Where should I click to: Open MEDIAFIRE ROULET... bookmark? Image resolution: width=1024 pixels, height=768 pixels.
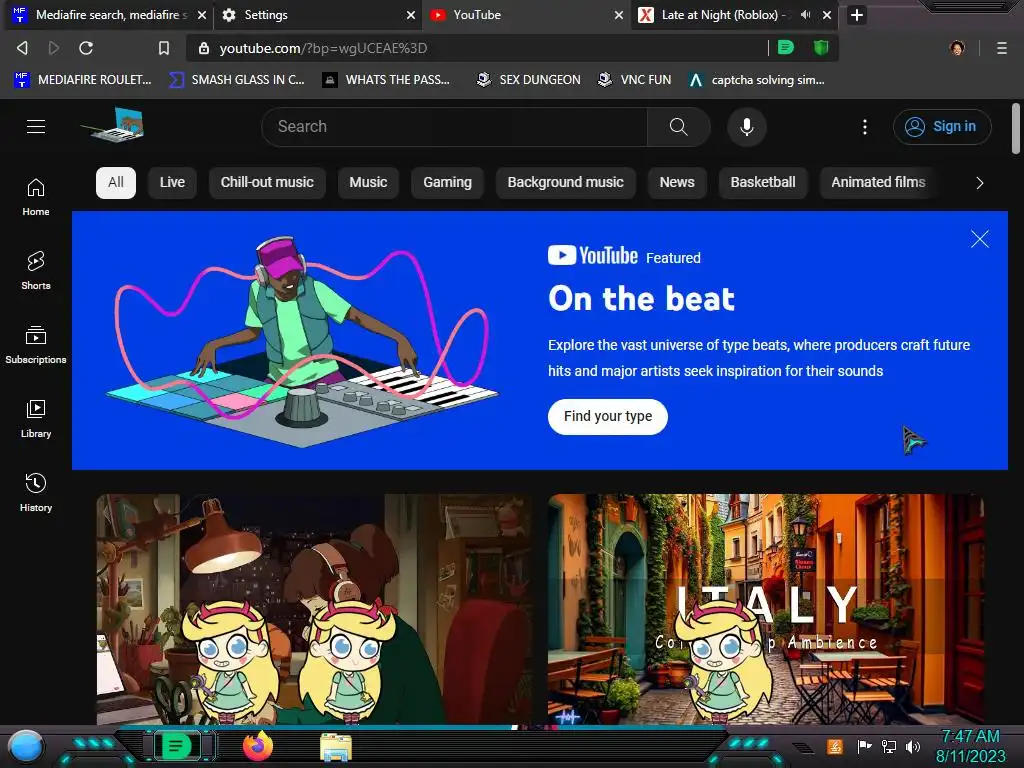[x=82, y=80]
